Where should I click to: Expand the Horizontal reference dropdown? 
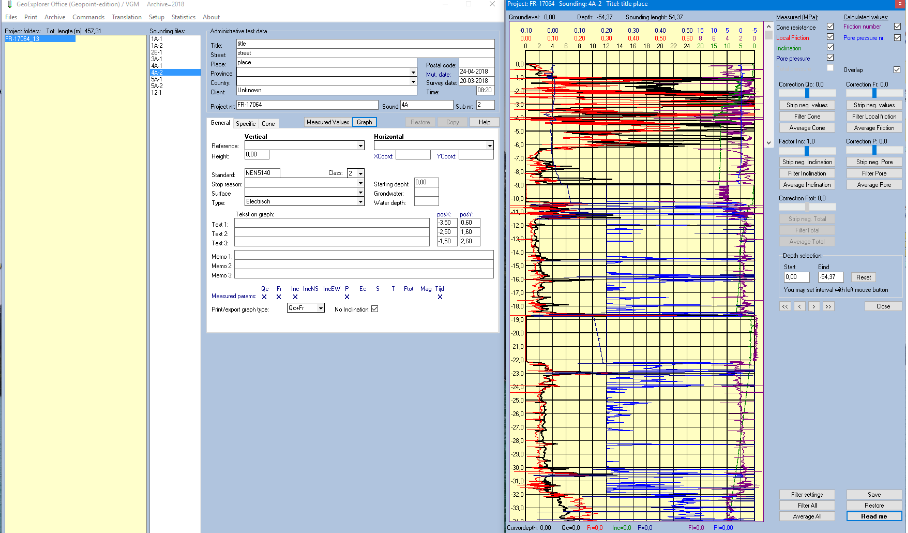[x=489, y=145]
